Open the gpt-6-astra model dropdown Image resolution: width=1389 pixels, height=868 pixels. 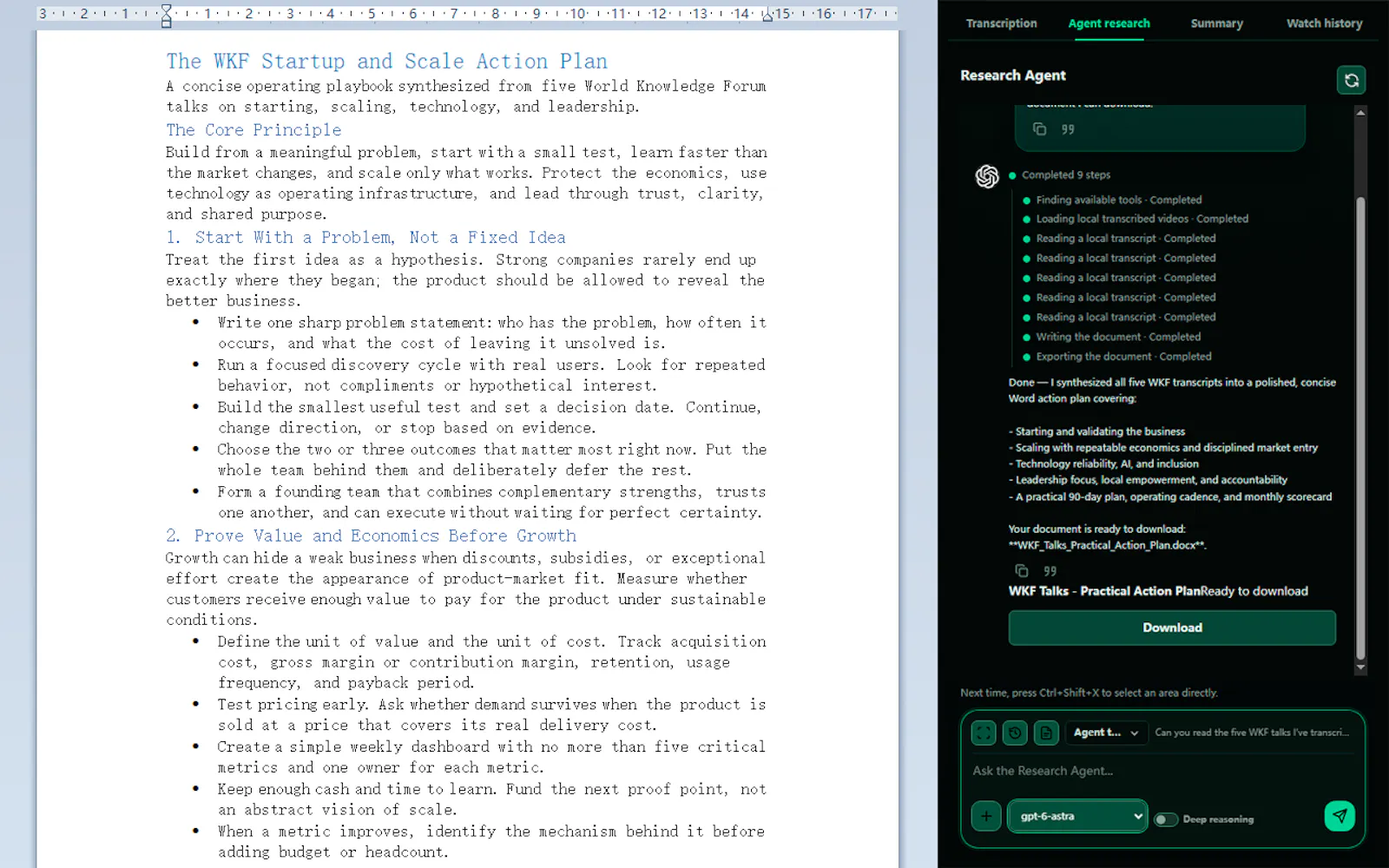1077,816
